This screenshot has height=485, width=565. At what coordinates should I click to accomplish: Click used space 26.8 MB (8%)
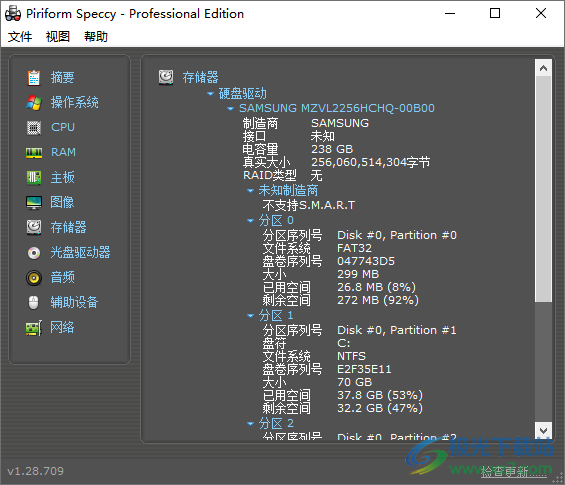click(377, 287)
